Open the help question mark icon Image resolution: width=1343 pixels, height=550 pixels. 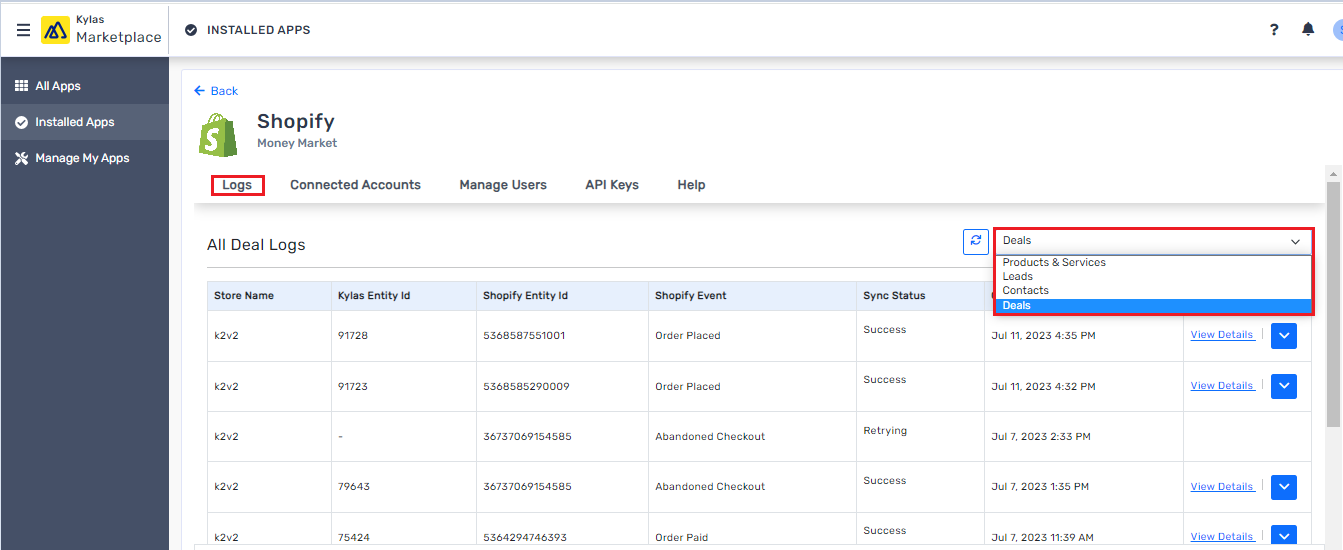pyautogui.click(x=1273, y=30)
